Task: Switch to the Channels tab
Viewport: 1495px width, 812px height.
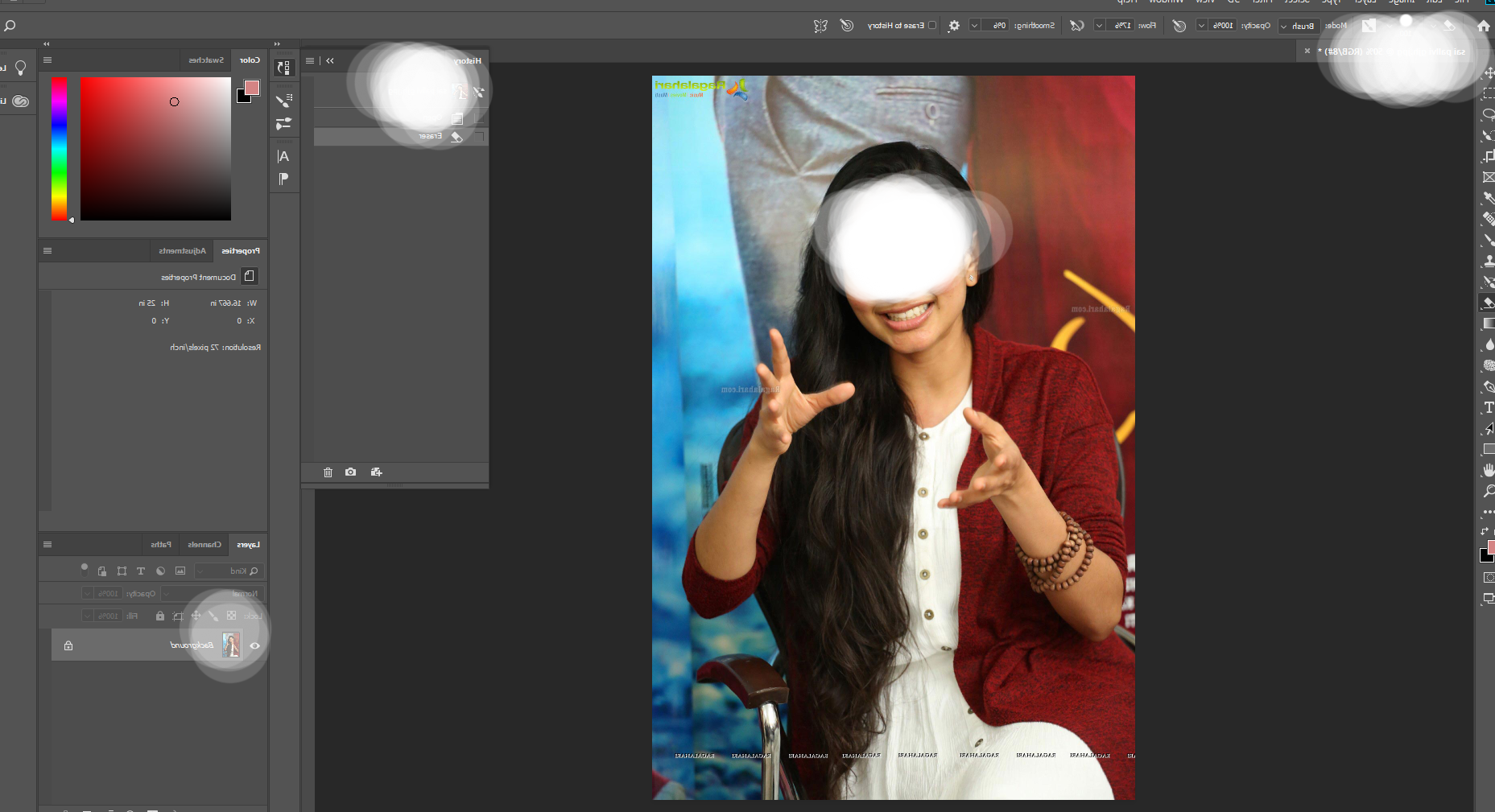Action: point(204,545)
